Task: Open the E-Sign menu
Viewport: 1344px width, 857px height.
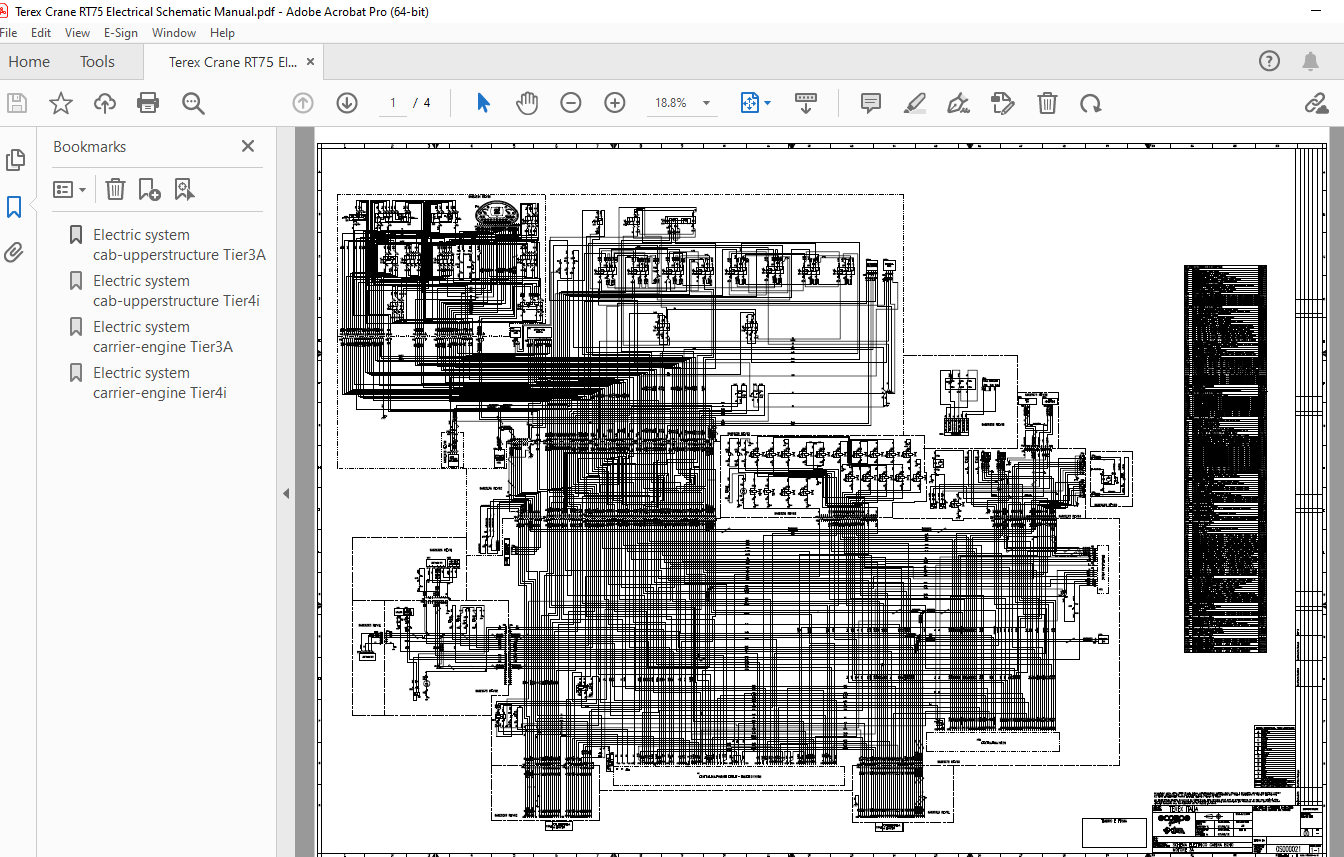Action: [121, 33]
